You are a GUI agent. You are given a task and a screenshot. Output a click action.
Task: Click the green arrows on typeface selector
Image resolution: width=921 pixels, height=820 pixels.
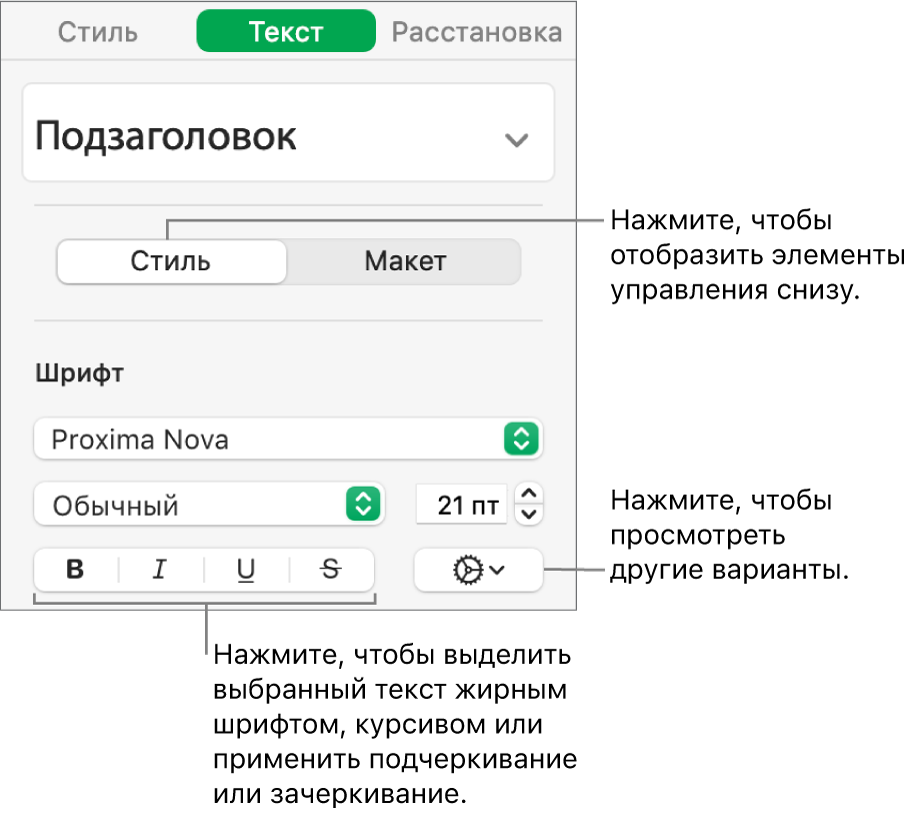[362, 504]
